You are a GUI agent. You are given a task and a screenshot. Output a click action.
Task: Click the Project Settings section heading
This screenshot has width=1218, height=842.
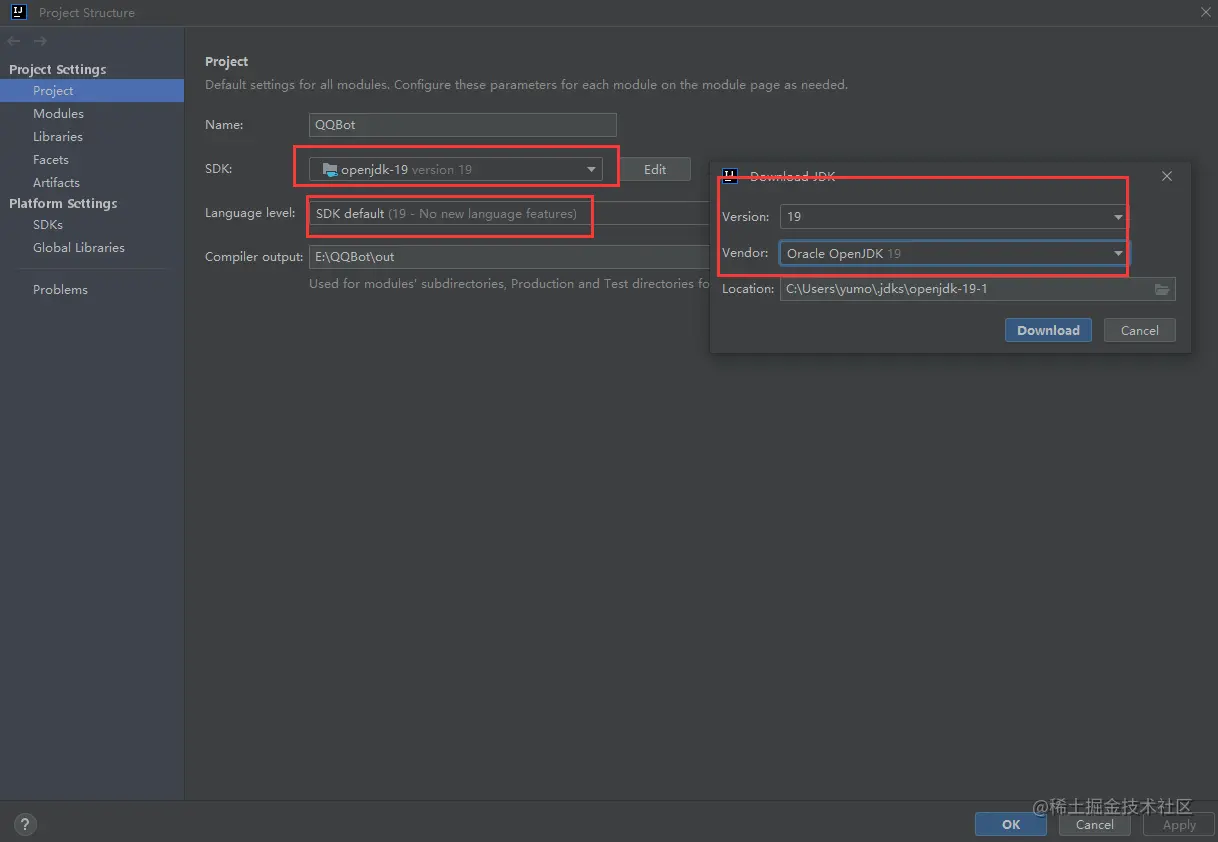[57, 69]
